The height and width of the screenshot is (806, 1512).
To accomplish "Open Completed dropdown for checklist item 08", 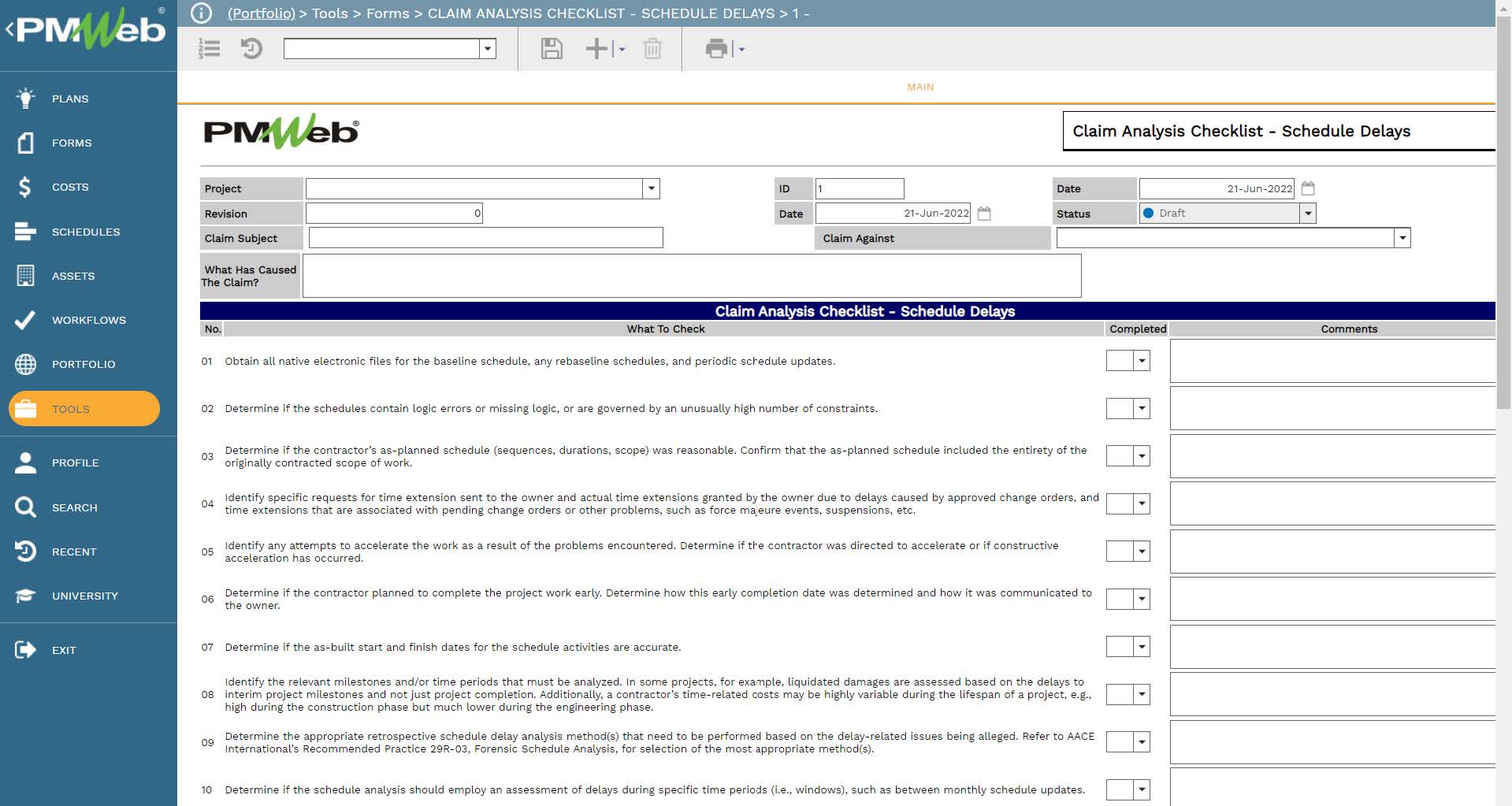I will [1142, 694].
